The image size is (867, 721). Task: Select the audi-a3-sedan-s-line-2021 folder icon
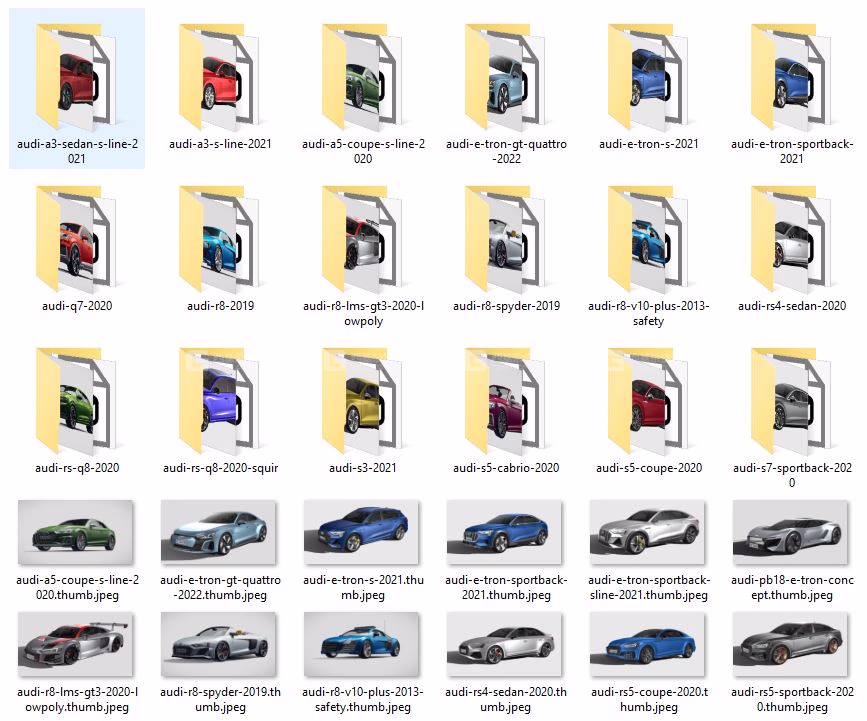point(77,77)
